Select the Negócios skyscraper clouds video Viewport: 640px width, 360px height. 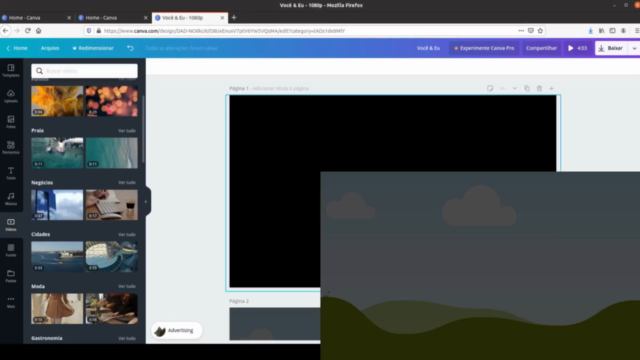pos(57,204)
